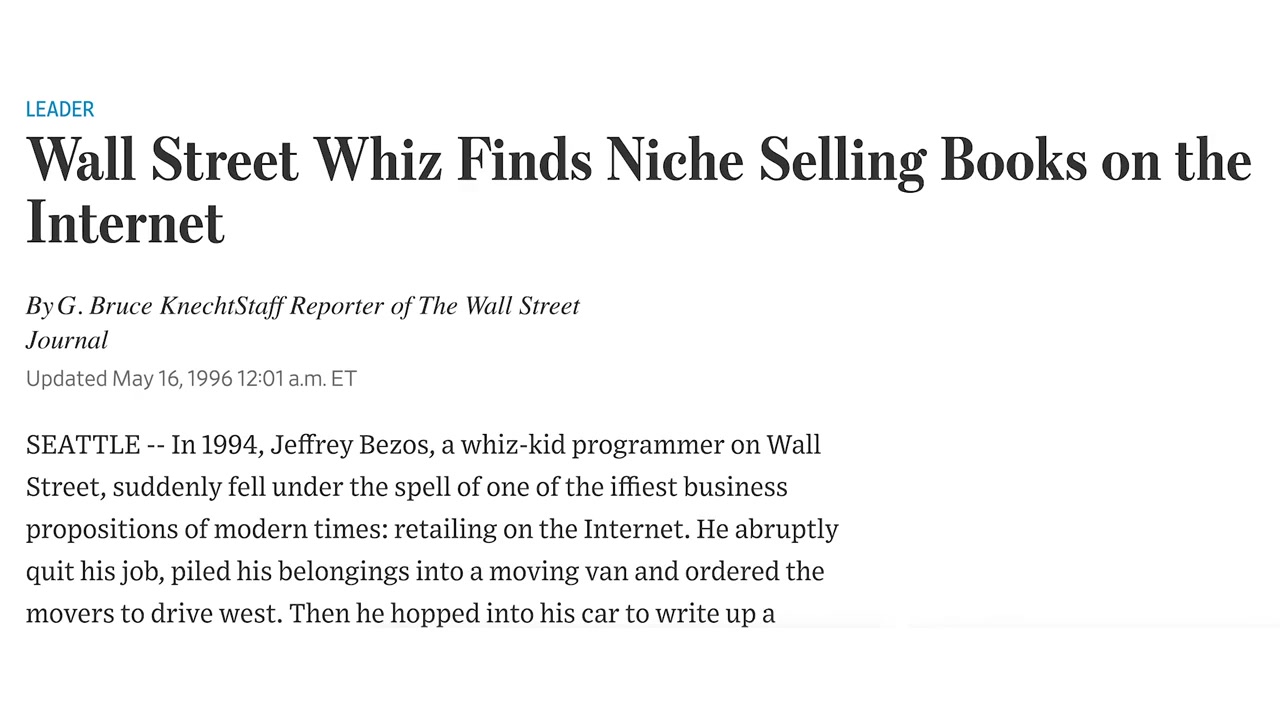The width and height of the screenshot is (1280, 720).
Task: Click the year "1994" in the paragraph
Action: coord(229,445)
